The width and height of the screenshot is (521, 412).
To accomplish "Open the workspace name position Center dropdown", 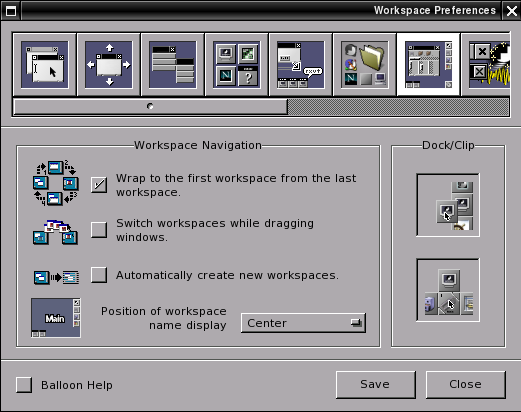I will pos(303,323).
